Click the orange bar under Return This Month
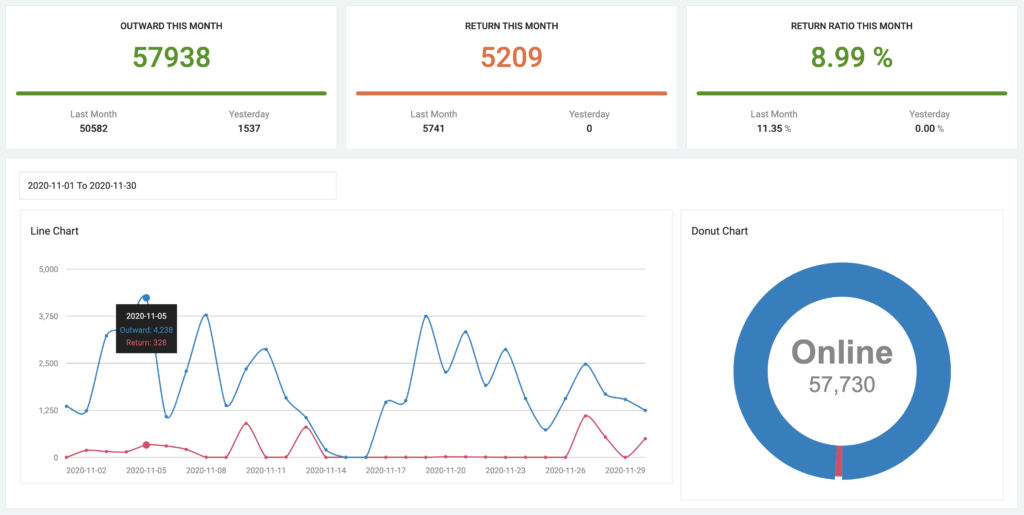1024x515 pixels. (x=511, y=93)
